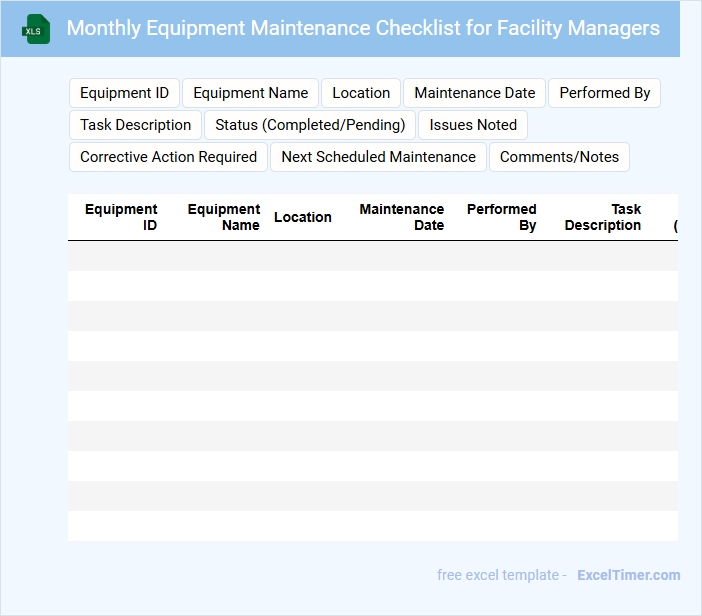
Task: Choose the Maintenance Date tag
Action: coord(474,93)
